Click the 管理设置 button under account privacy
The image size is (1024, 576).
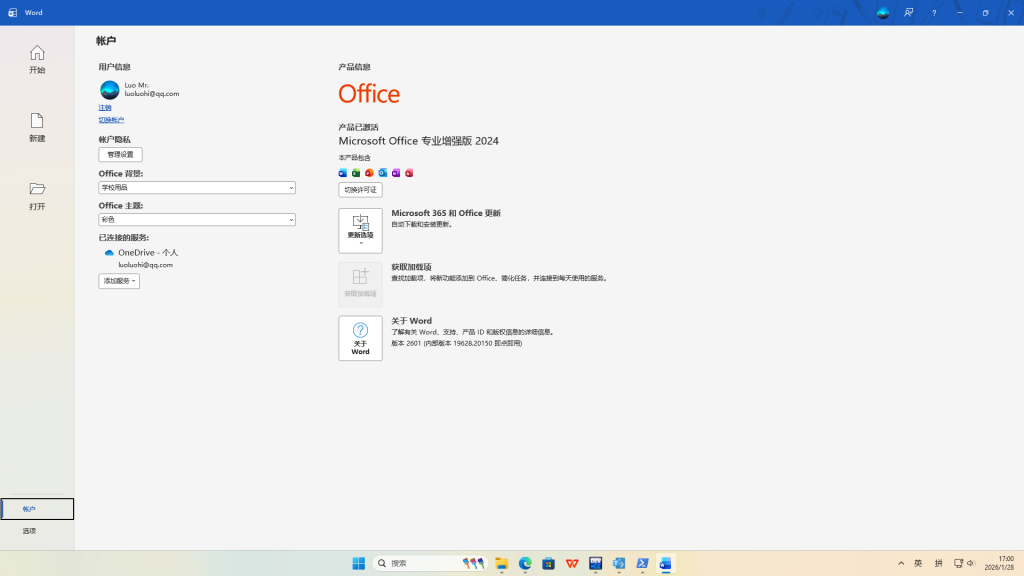pyautogui.click(x=120, y=155)
